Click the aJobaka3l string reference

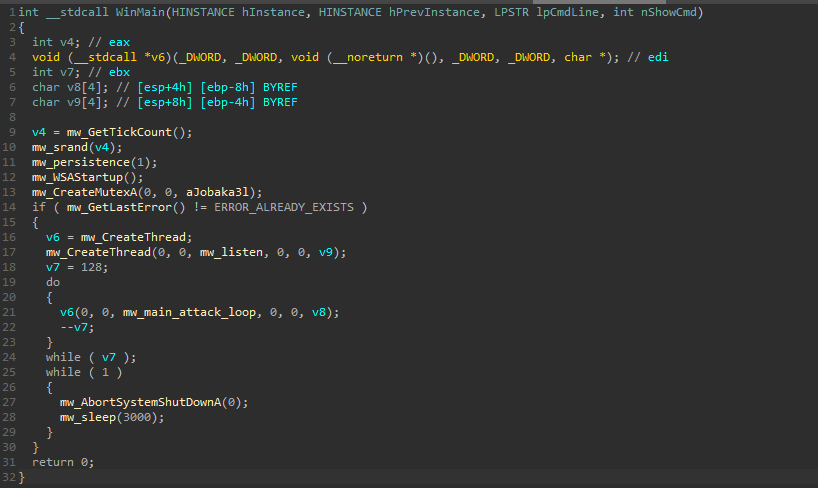tap(217, 192)
